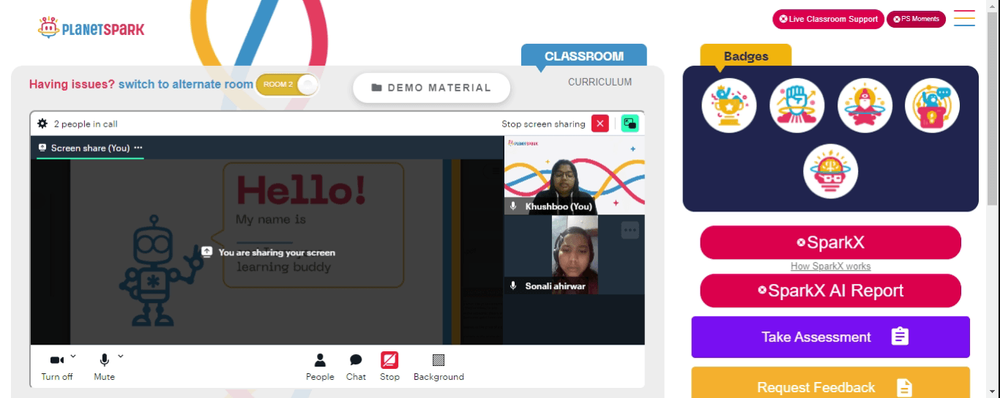
Task: Click the Request Feedback button
Action: click(830, 383)
